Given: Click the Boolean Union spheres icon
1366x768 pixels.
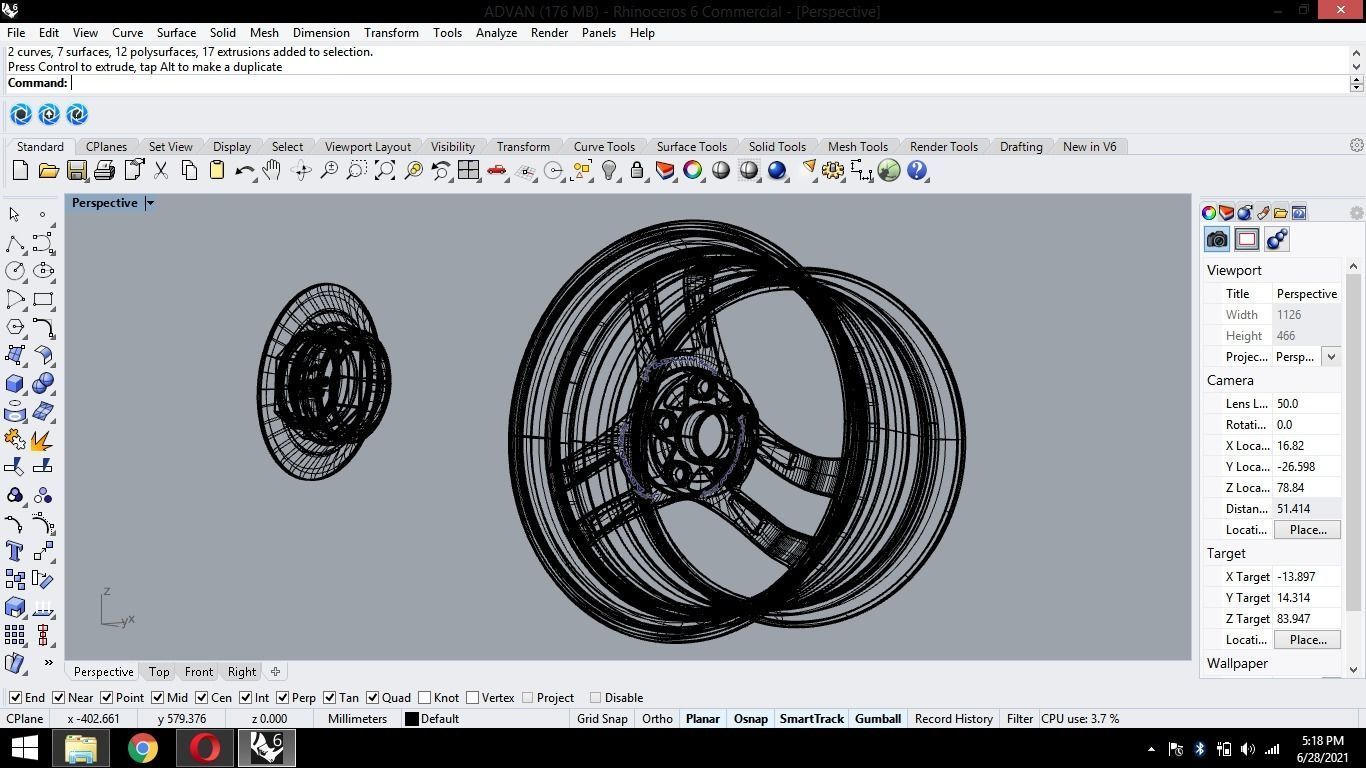Looking at the screenshot, I should (43, 383).
